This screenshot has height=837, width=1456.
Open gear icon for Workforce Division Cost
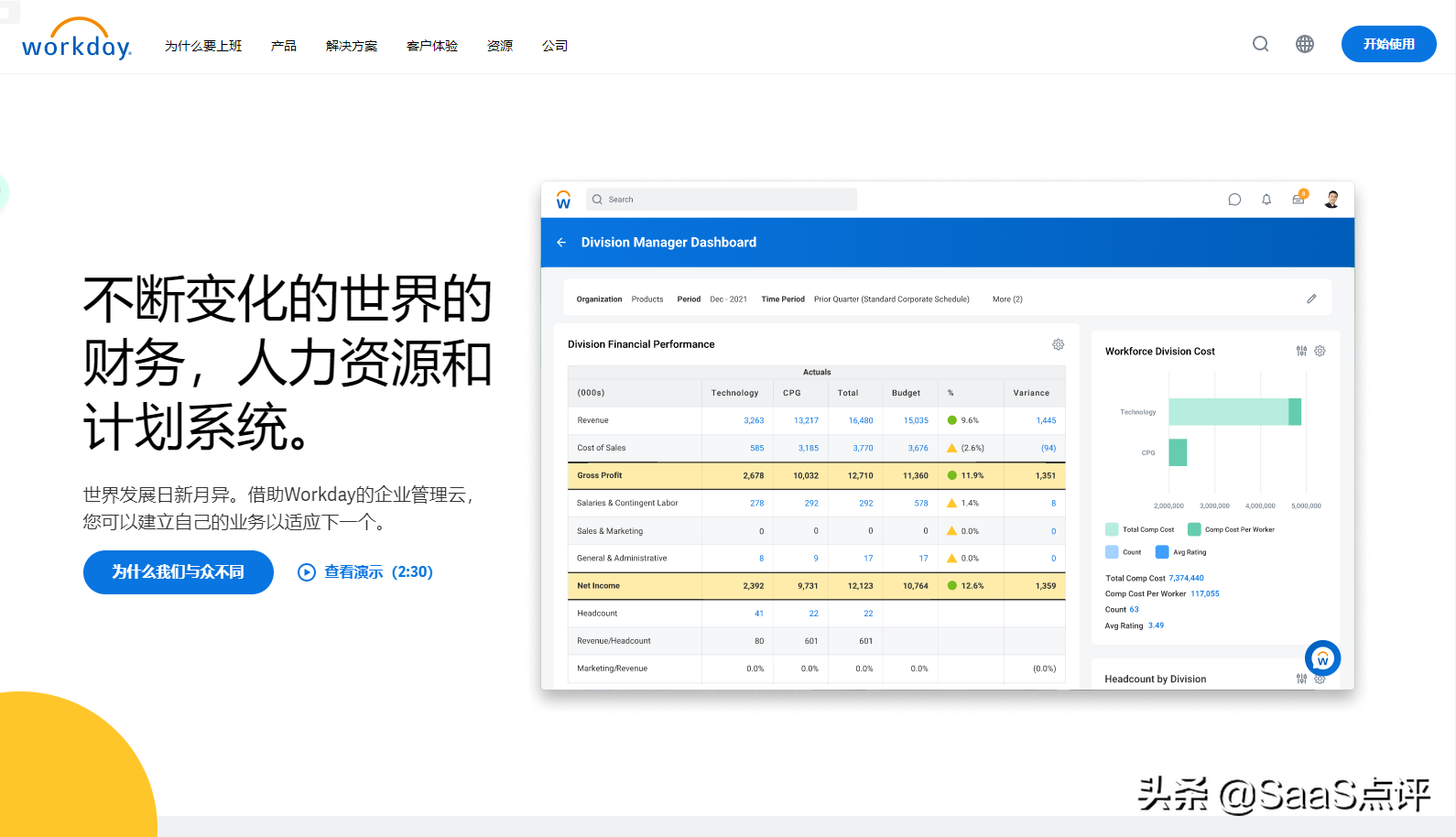(1320, 351)
